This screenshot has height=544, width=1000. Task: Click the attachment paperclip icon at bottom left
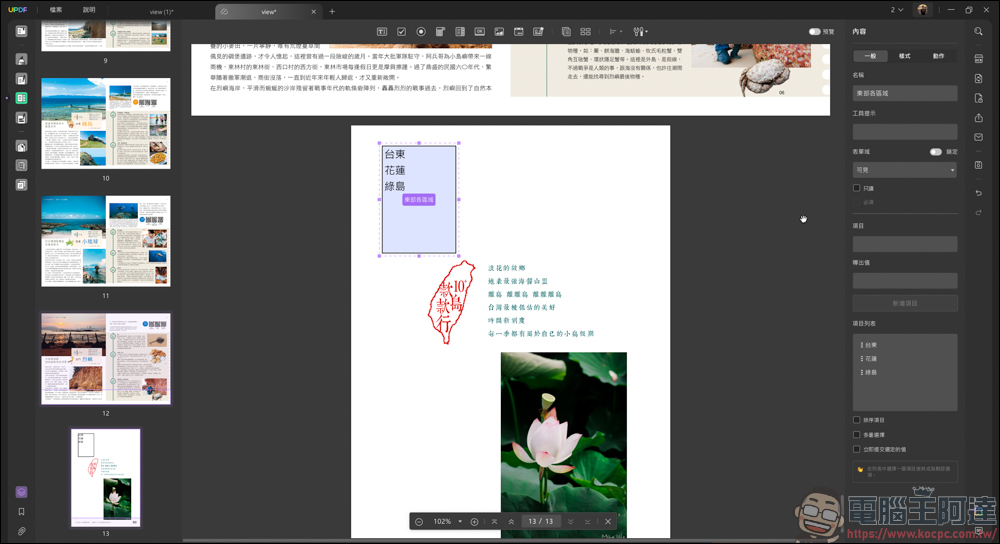(21, 531)
